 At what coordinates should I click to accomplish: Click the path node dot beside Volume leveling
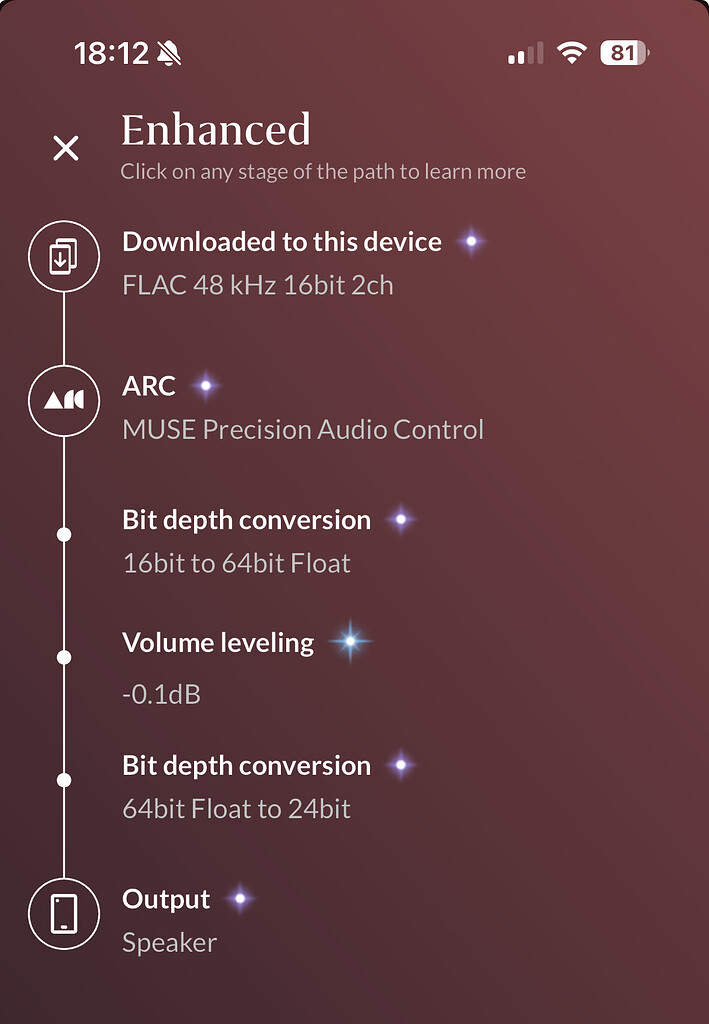tap(64, 656)
